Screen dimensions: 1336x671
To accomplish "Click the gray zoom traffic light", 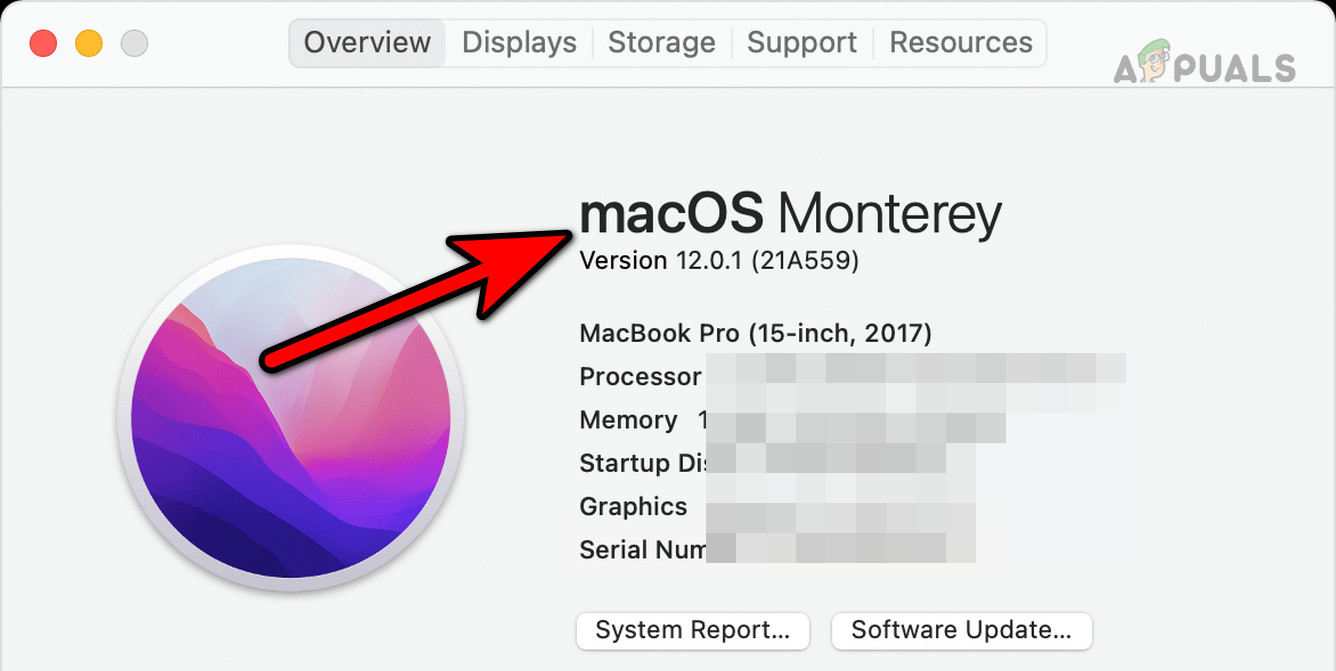I will [134, 43].
